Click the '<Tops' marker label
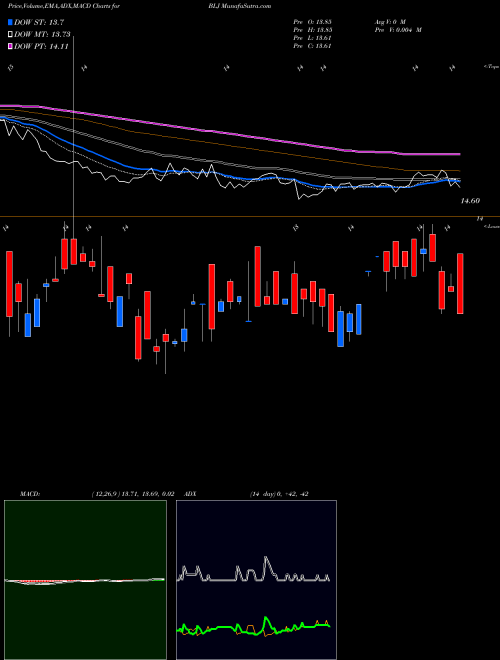This screenshot has width=500, height=660. tap(491, 67)
